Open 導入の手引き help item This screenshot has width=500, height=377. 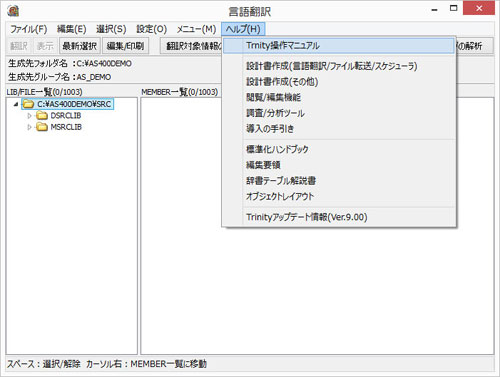tap(339, 129)
